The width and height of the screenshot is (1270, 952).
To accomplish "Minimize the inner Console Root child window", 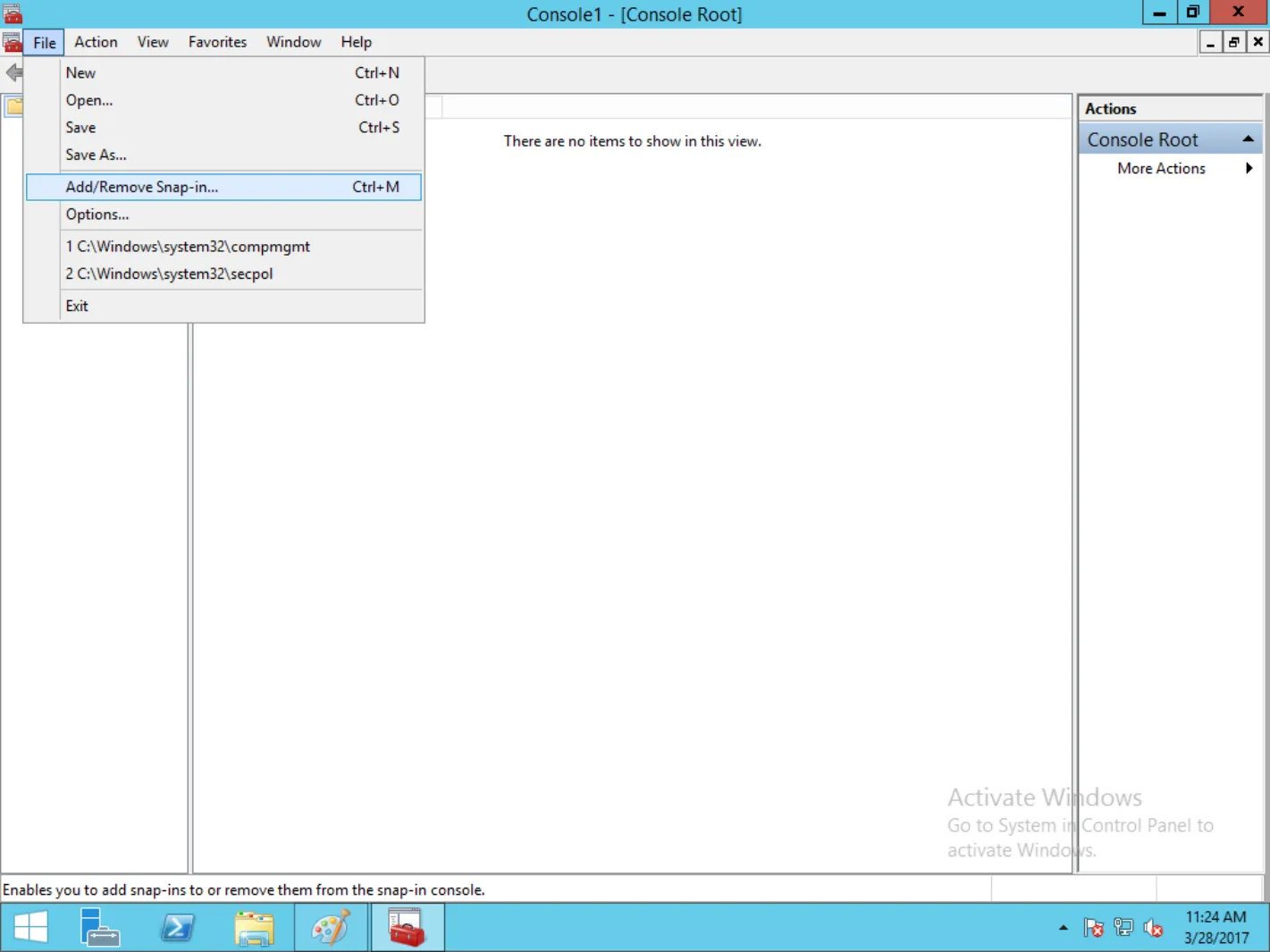I will pos(1210,42).
